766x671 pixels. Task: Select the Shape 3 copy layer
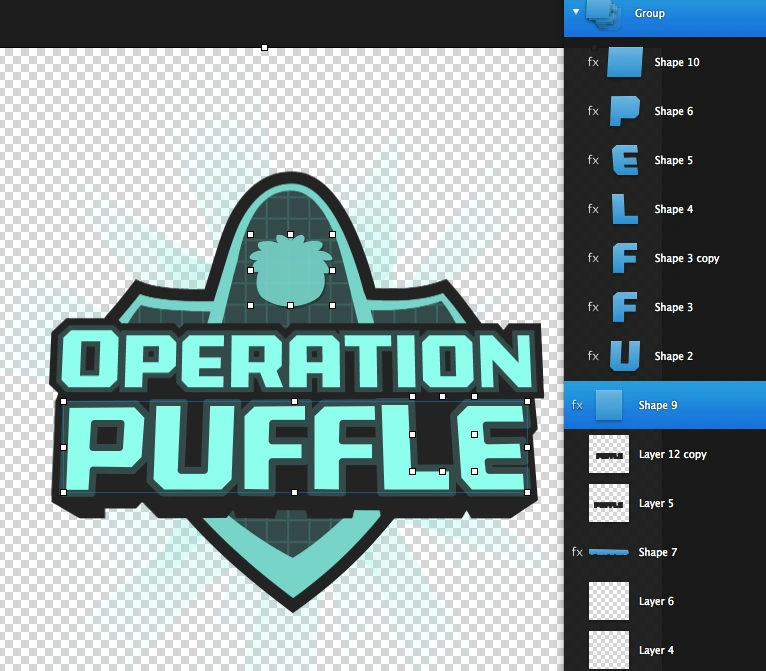click(x=687, y=258)
